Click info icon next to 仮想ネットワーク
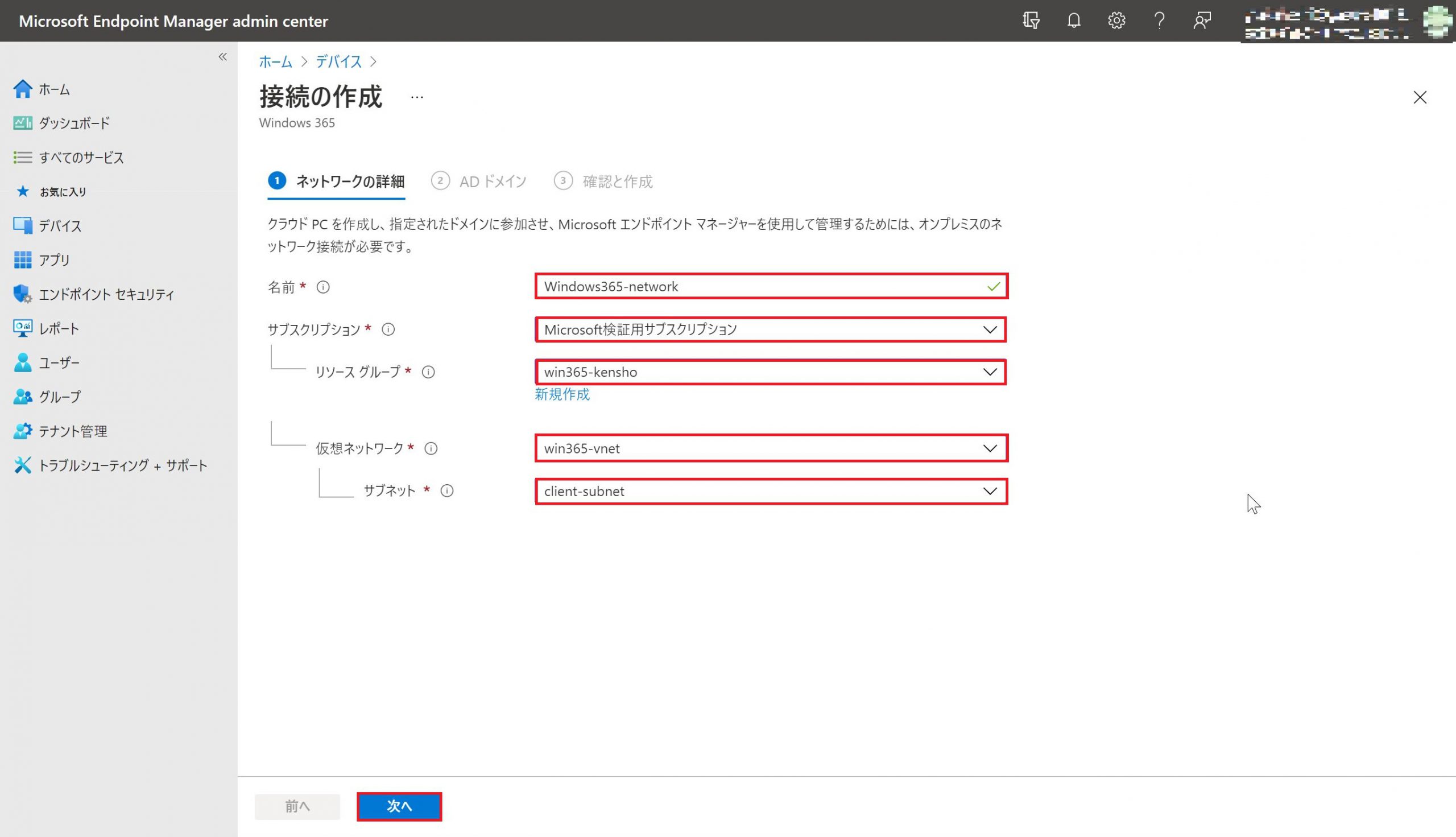Screen dimensions: 1456x837 point(431,448)
